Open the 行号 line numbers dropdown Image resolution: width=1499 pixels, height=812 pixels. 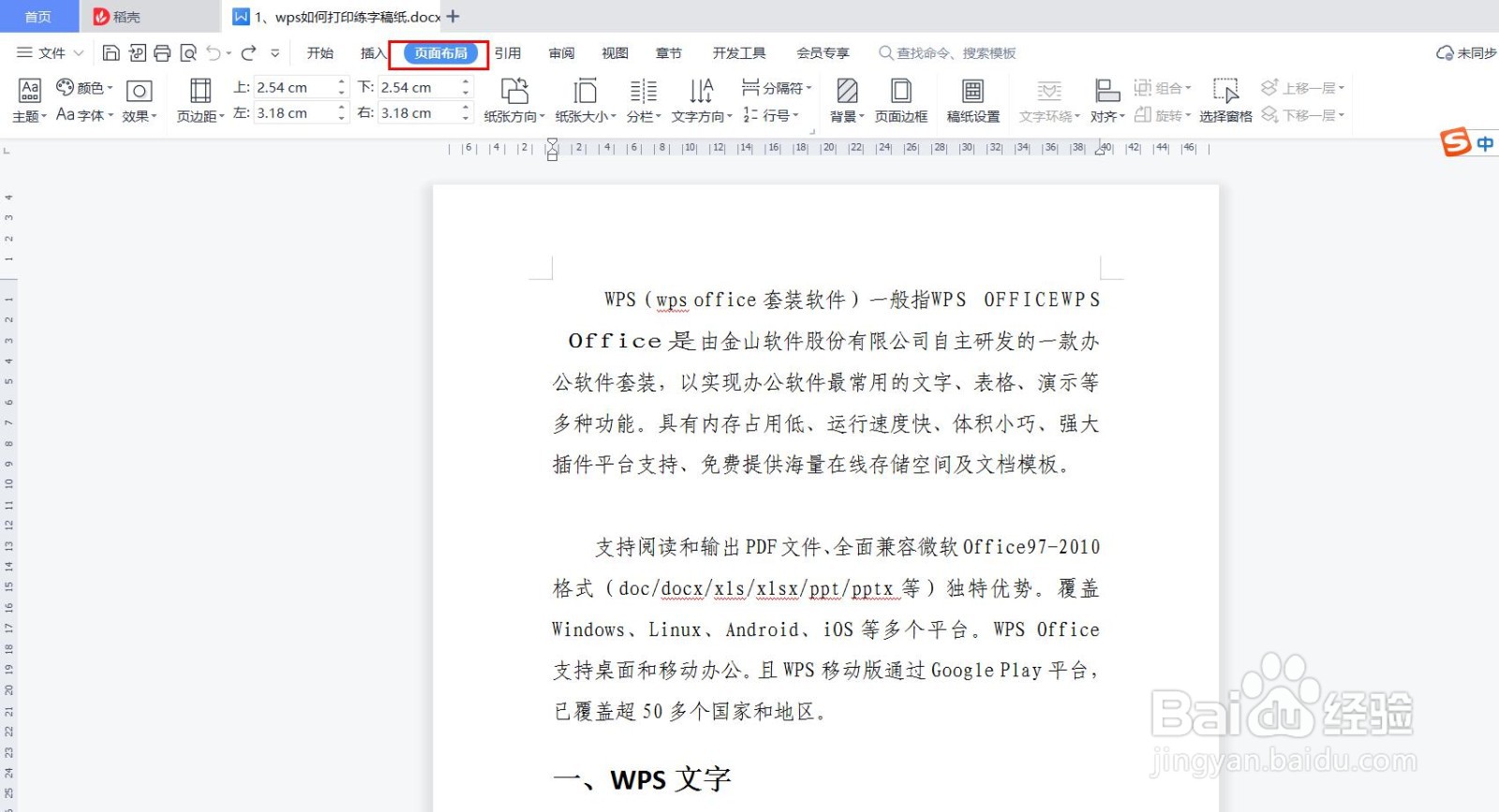click(771, 115)
